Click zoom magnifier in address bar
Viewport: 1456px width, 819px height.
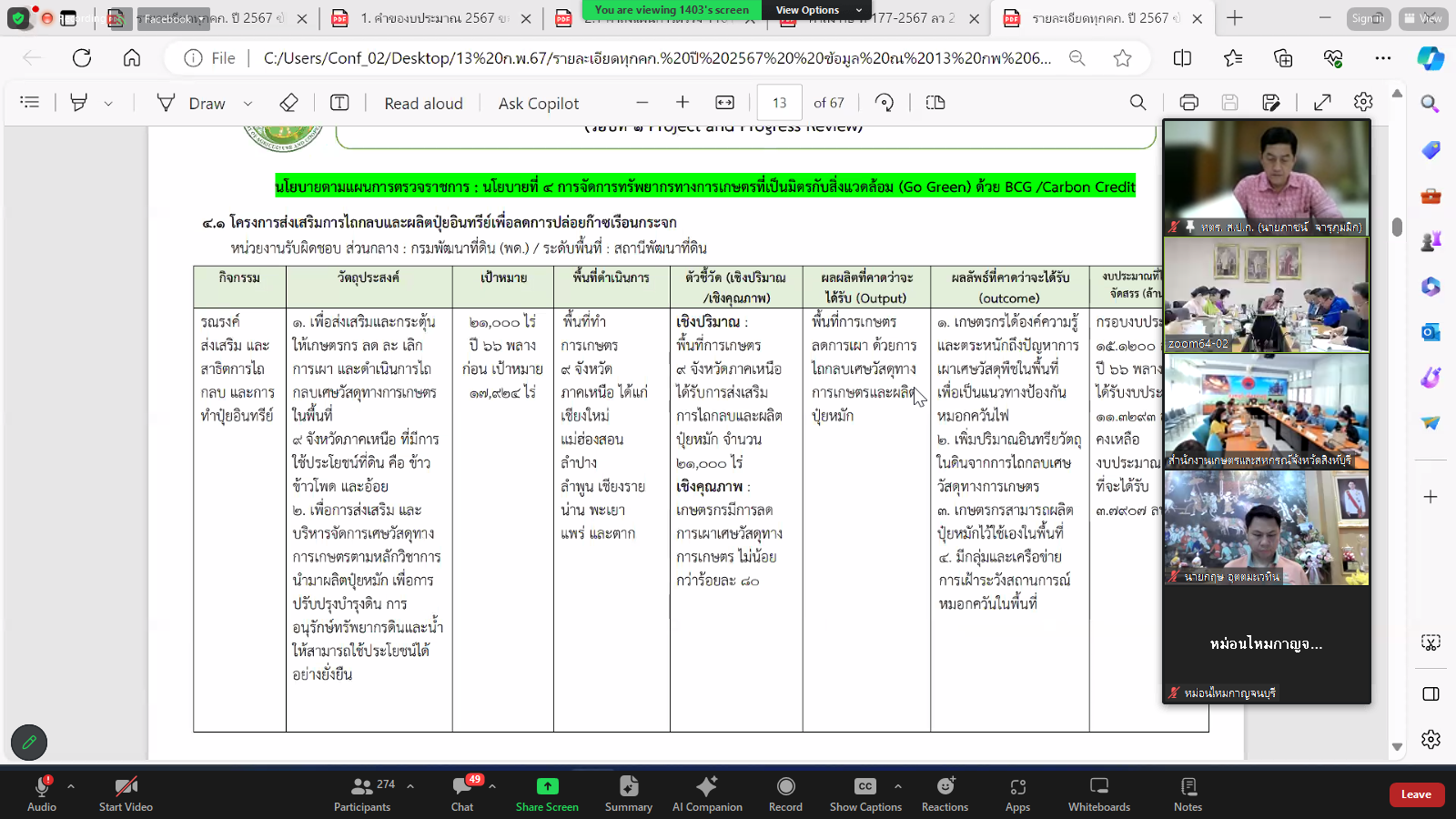click(1077, 58)
